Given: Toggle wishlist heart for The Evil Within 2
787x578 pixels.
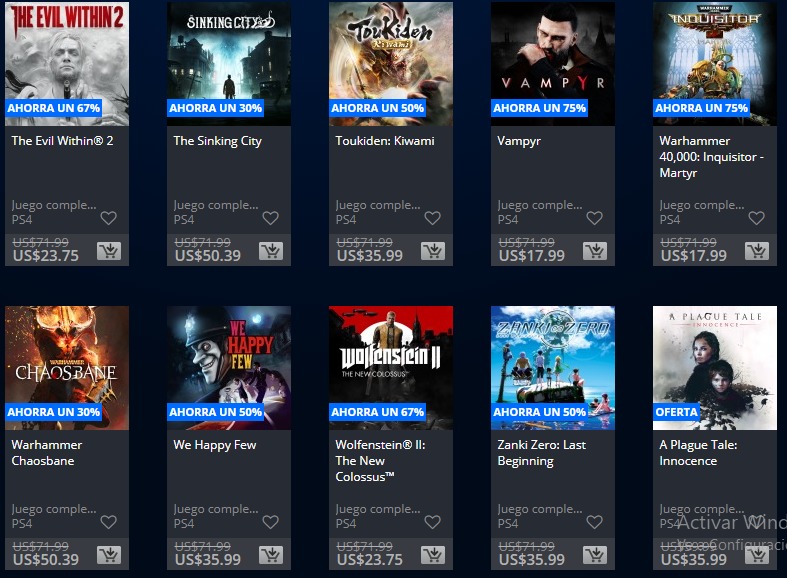Looking at the screenshot, I should click(108, 218).
